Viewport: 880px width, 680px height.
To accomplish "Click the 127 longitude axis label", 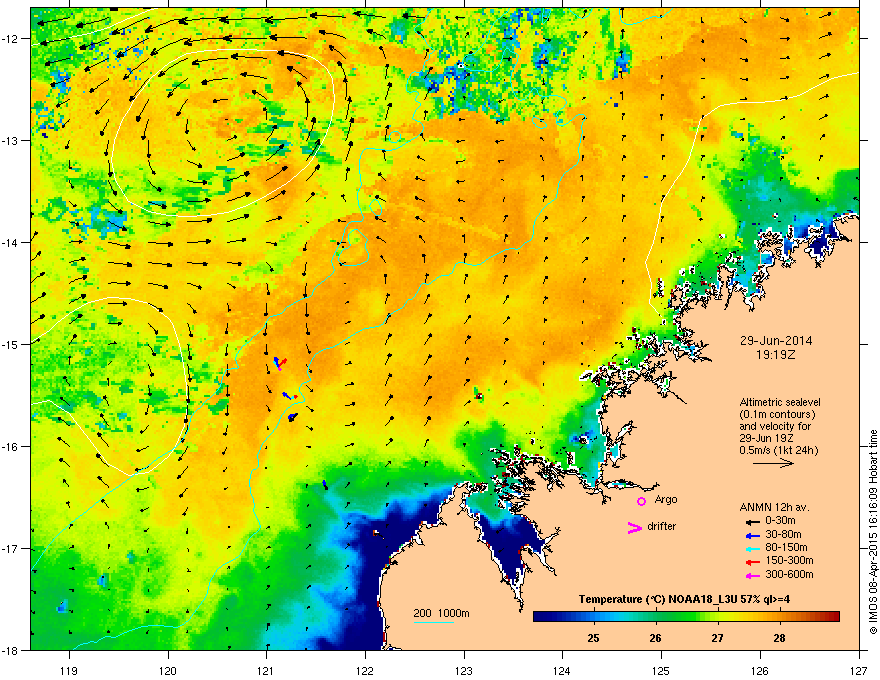I will (x=859, y=670).
